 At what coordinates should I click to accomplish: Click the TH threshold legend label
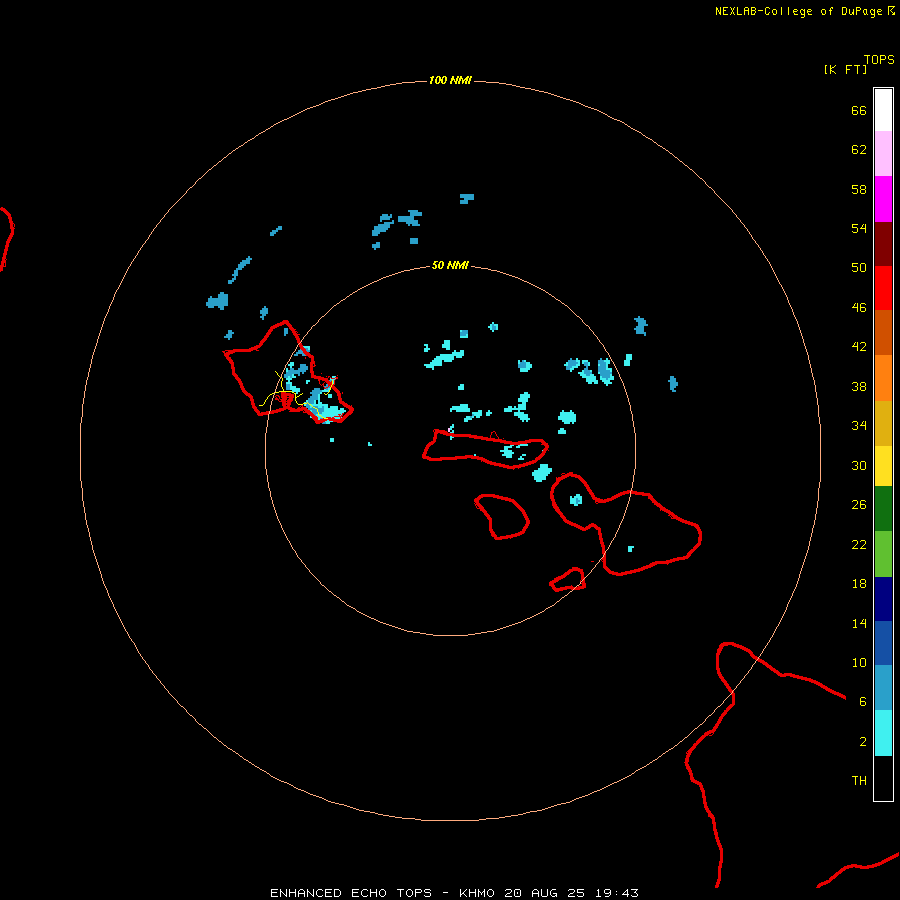point(859,780)
